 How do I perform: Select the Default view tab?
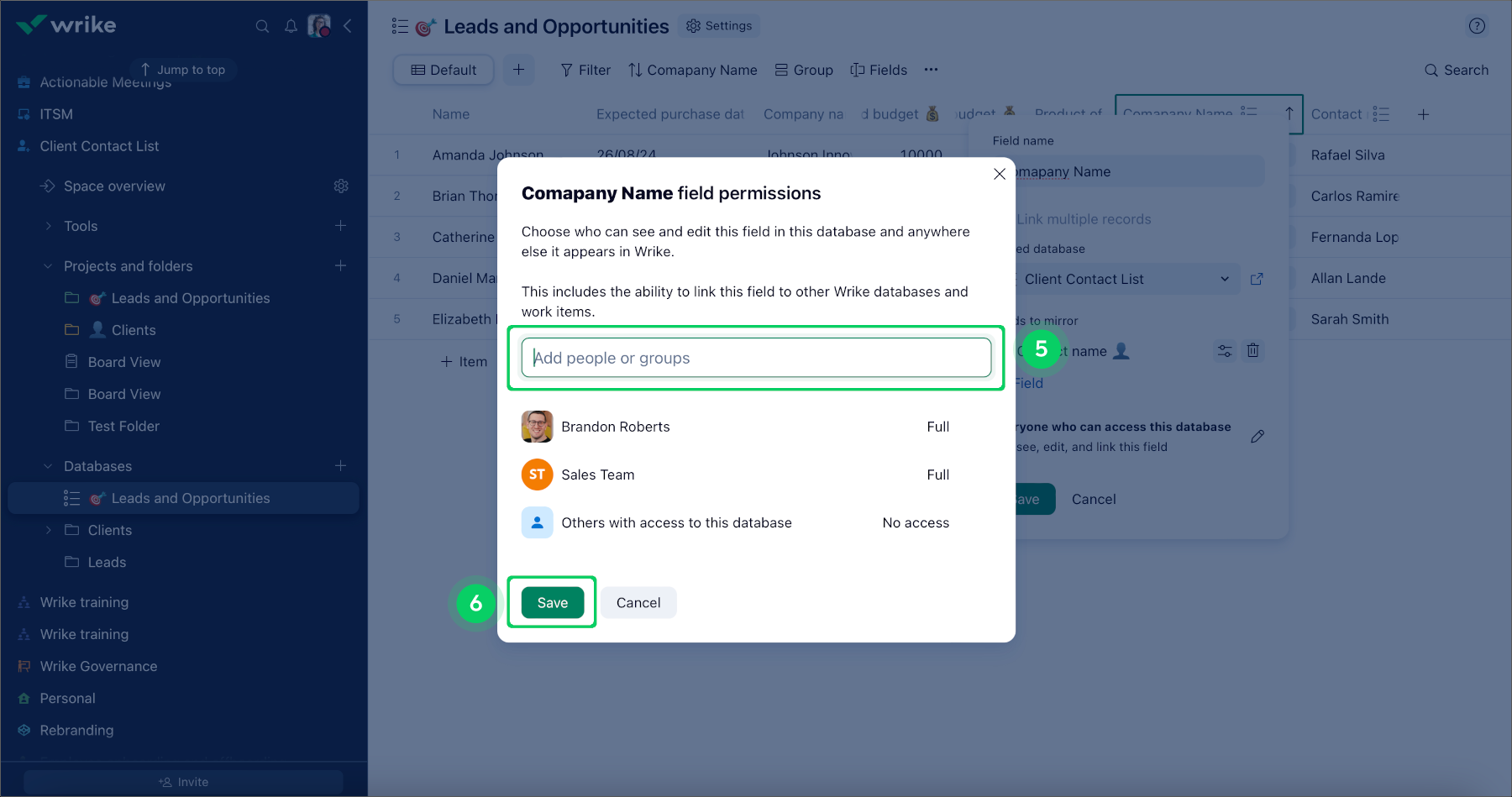pos(443,70)
